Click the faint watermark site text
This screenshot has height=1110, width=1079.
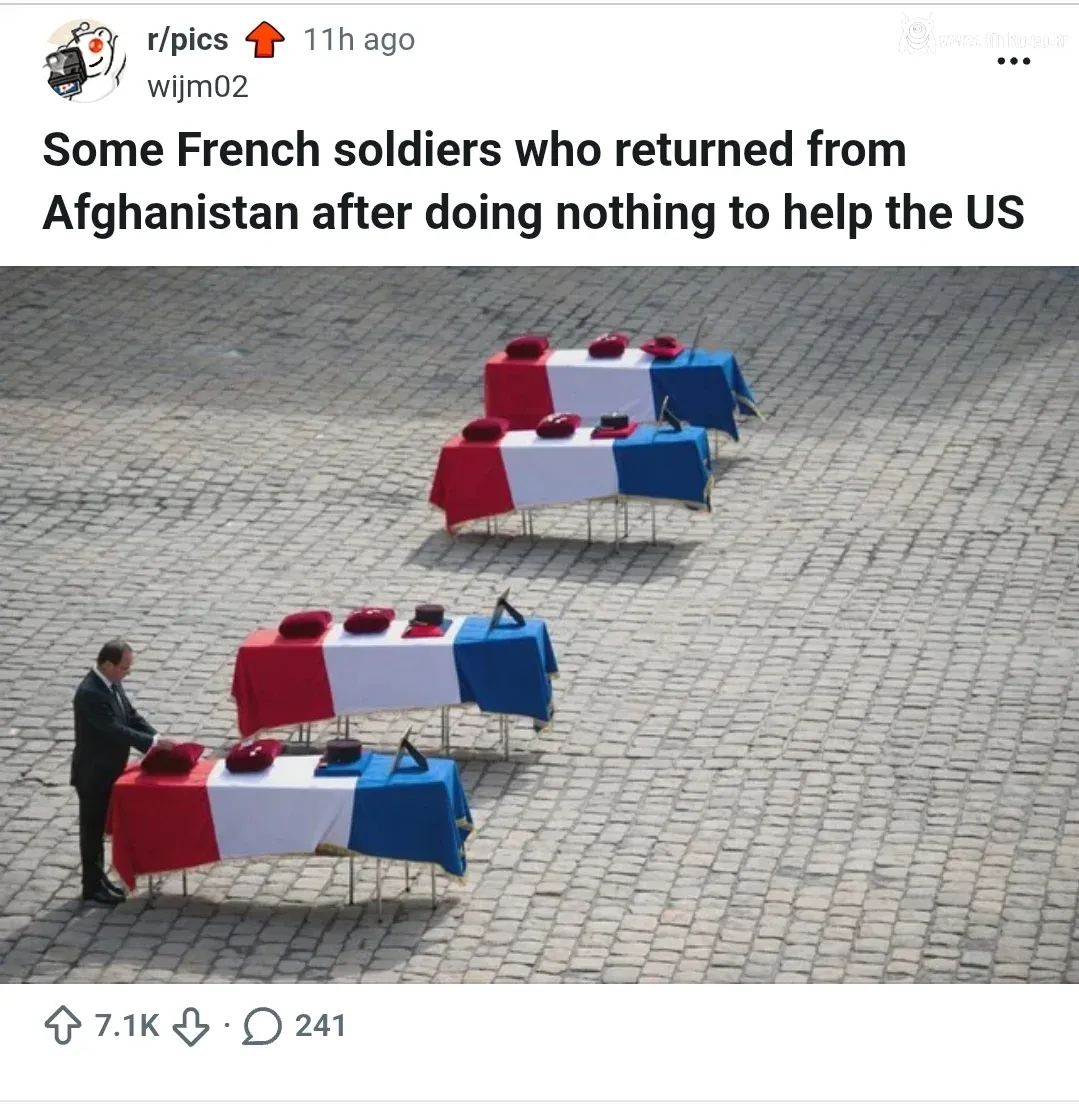(1003, 41)
